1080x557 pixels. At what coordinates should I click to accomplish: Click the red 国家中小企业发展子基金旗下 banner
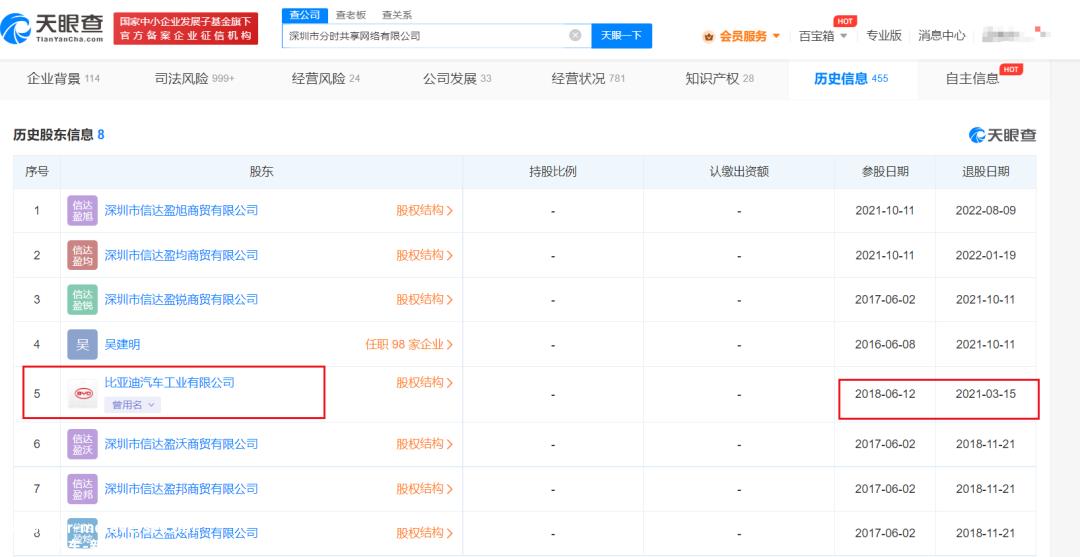pos(186,28)
